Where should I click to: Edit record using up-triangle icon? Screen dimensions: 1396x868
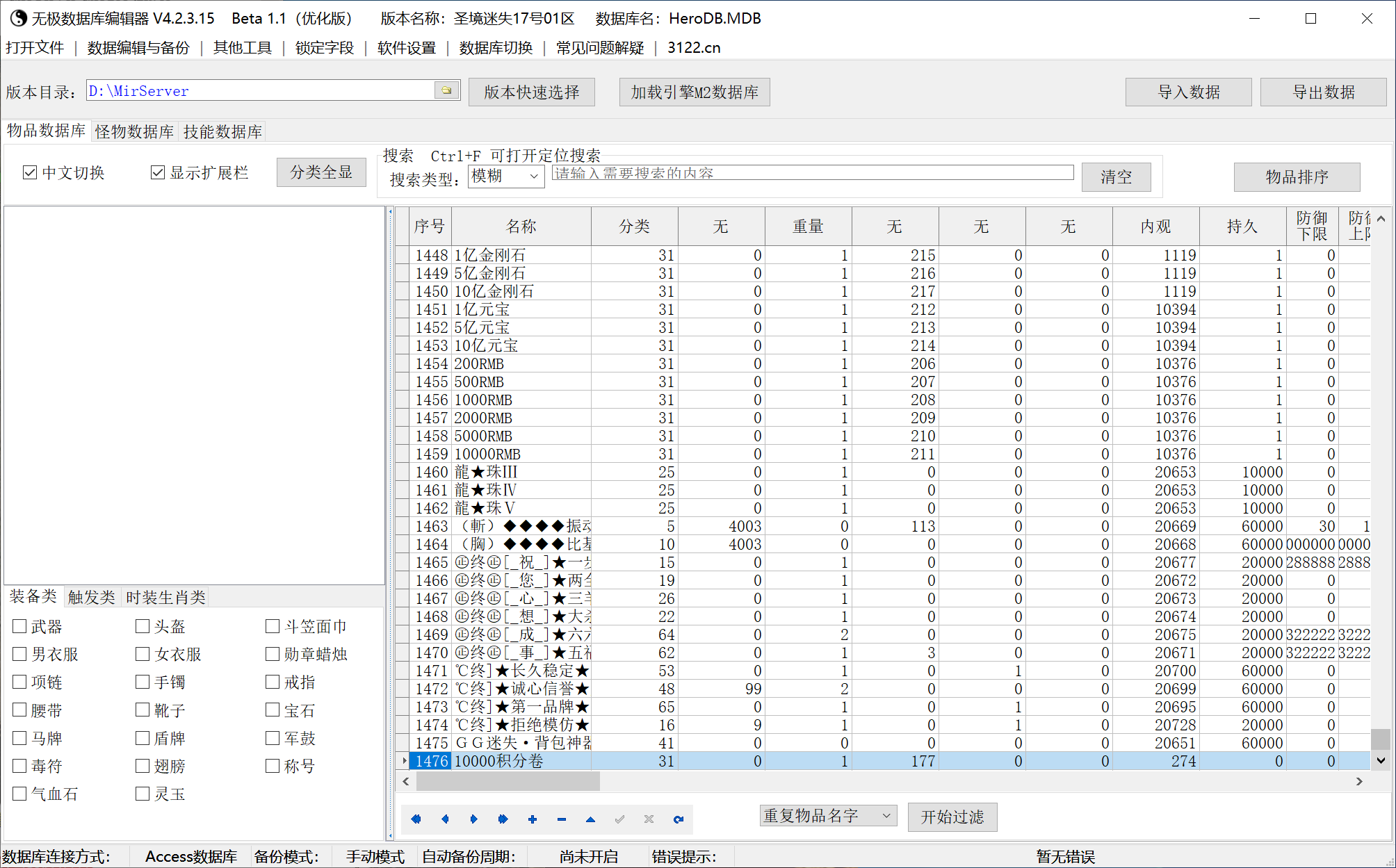tap(591, 819)
